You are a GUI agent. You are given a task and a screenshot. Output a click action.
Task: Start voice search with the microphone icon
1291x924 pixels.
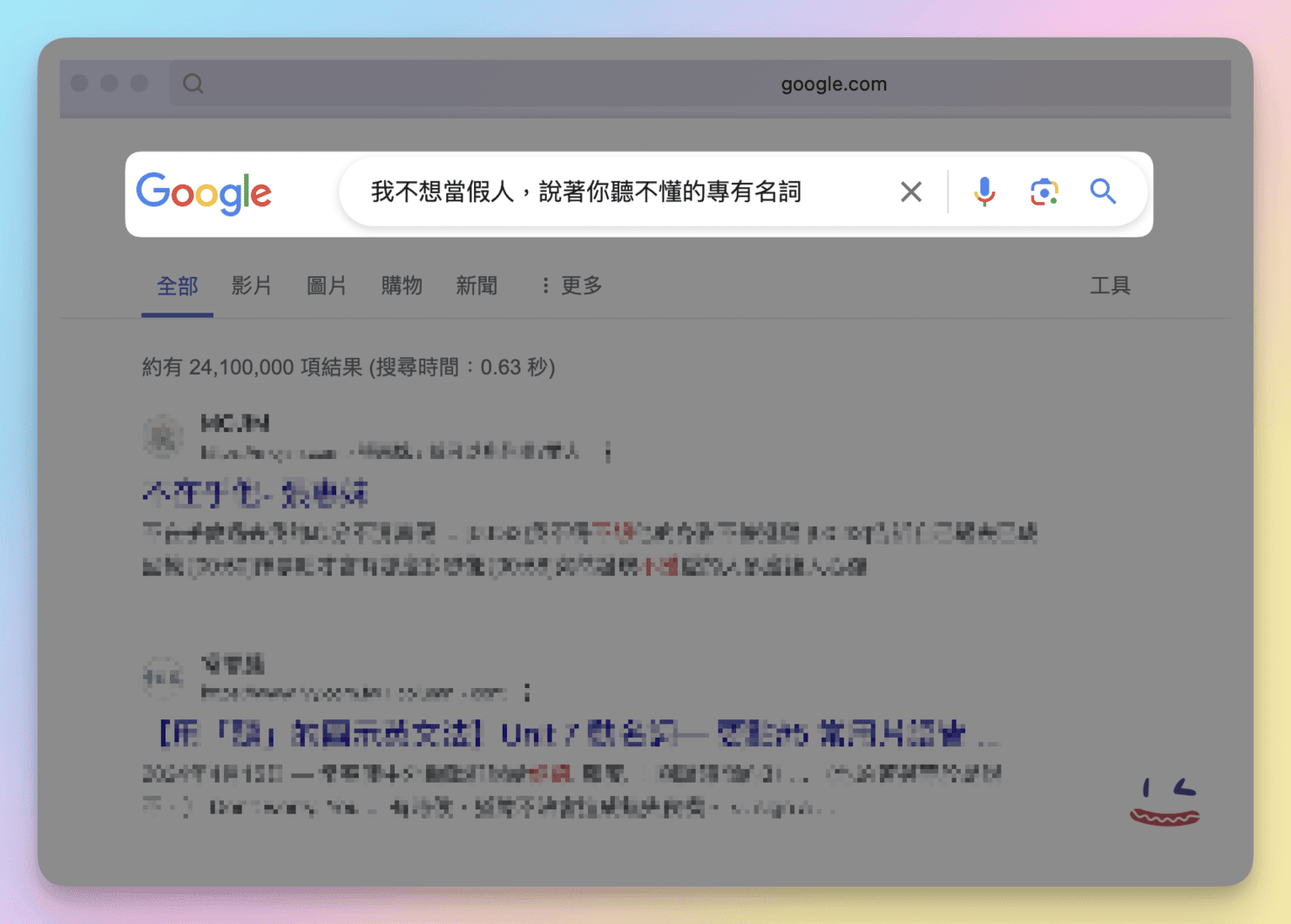click(x=984, y=192)
